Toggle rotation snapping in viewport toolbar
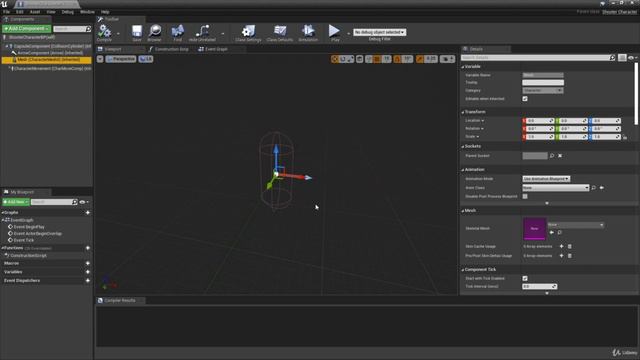Viewport: 640px width, 360px height. (x=398, y=59)
